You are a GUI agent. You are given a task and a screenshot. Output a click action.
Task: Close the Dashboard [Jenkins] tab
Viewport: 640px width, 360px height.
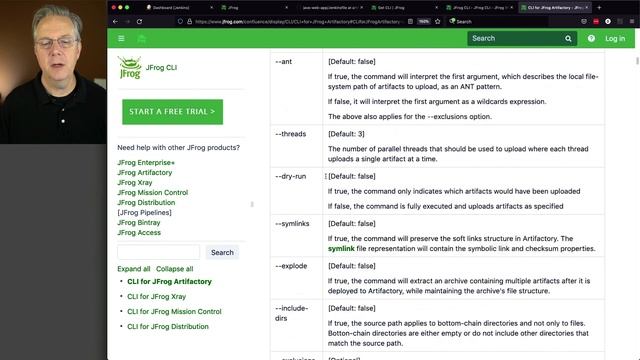(x=211, y=7)
